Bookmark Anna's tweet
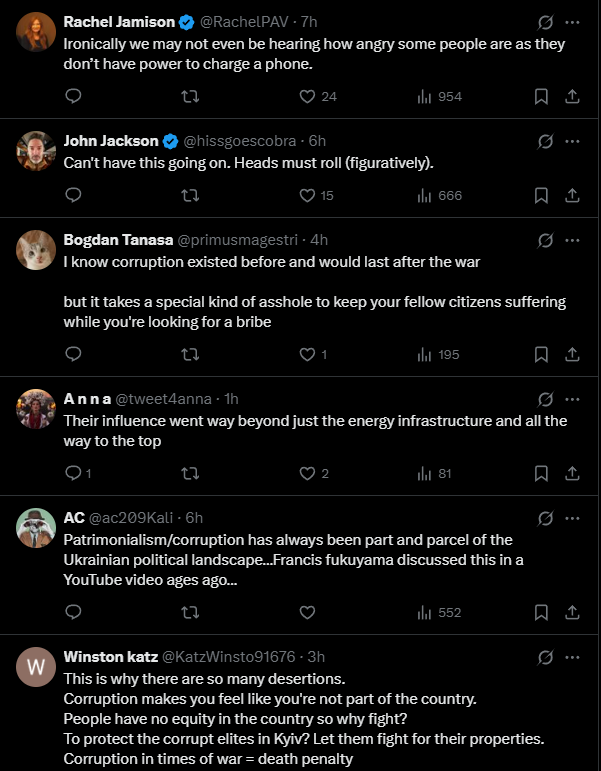This screenshot has width=601, height=771. [541, 473]
